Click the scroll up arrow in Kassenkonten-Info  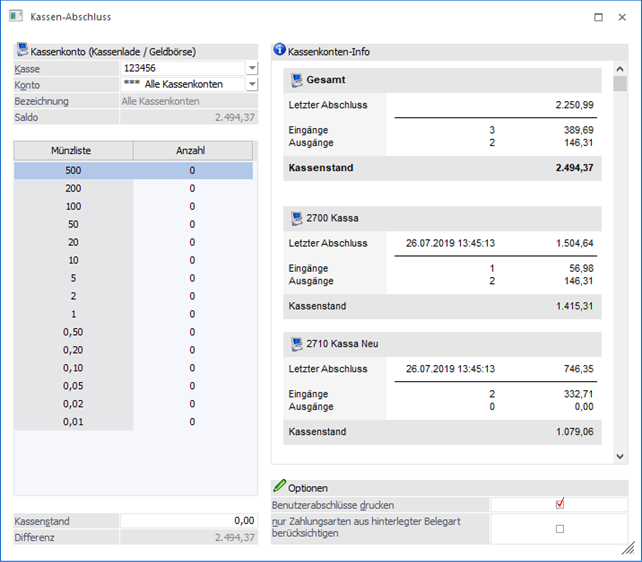tap(620, 70)
